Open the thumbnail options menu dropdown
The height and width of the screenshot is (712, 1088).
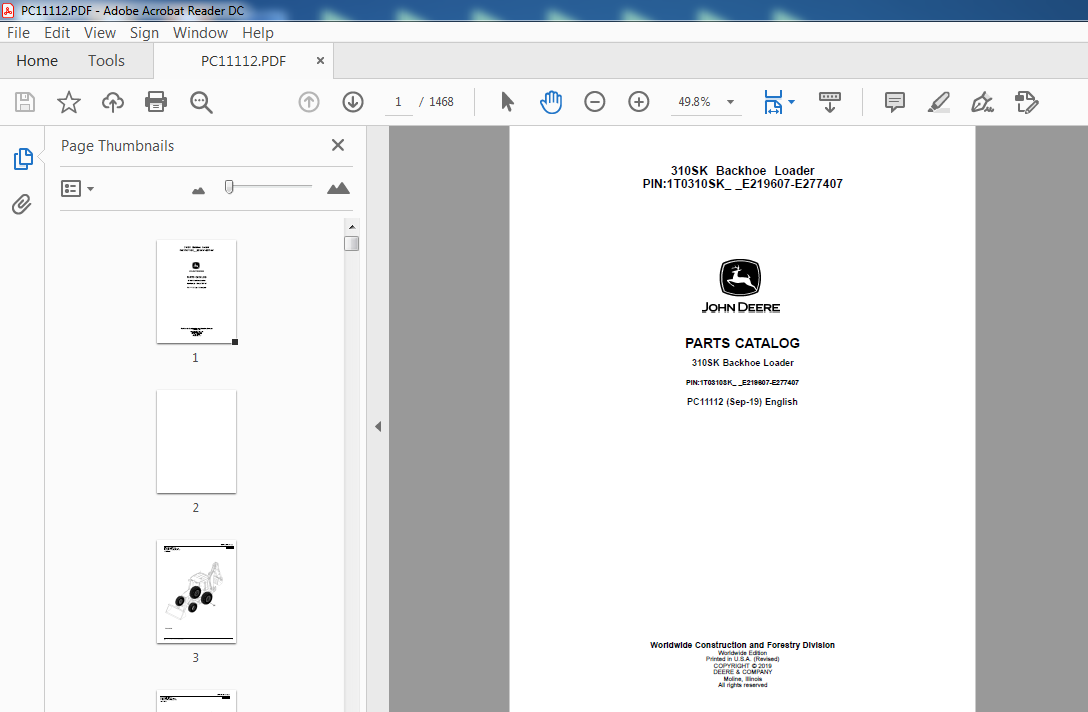click(x=77, y=188)
